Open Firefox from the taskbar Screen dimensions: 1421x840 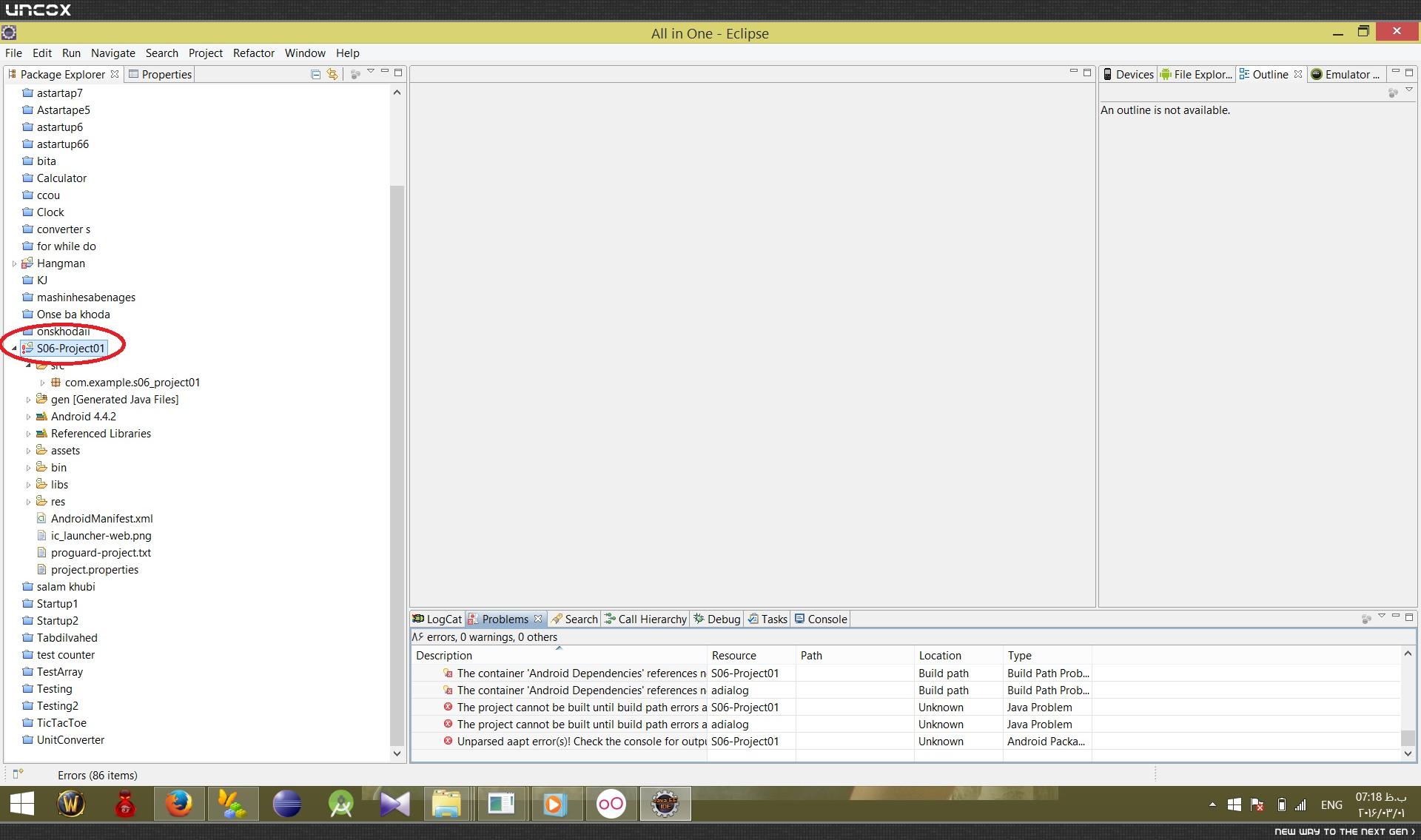(x=179, y=804)
